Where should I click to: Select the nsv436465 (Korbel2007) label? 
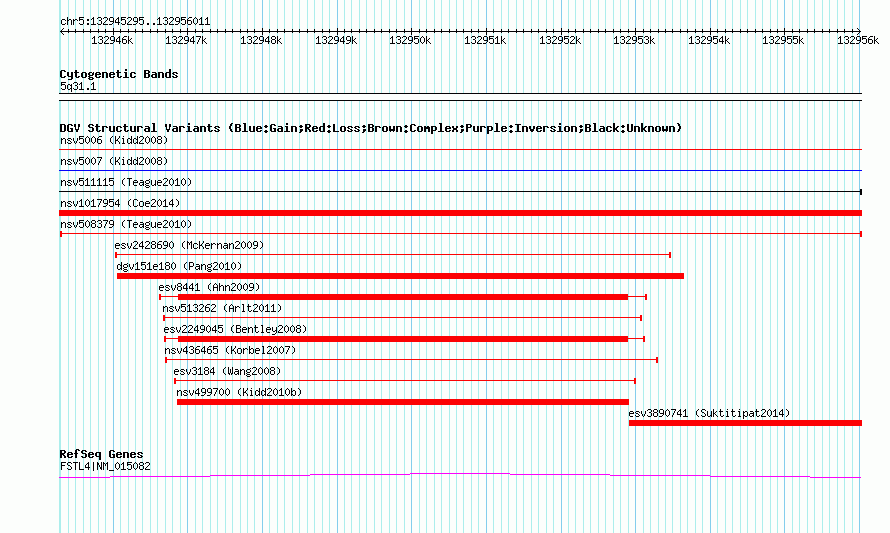point(230,350)
